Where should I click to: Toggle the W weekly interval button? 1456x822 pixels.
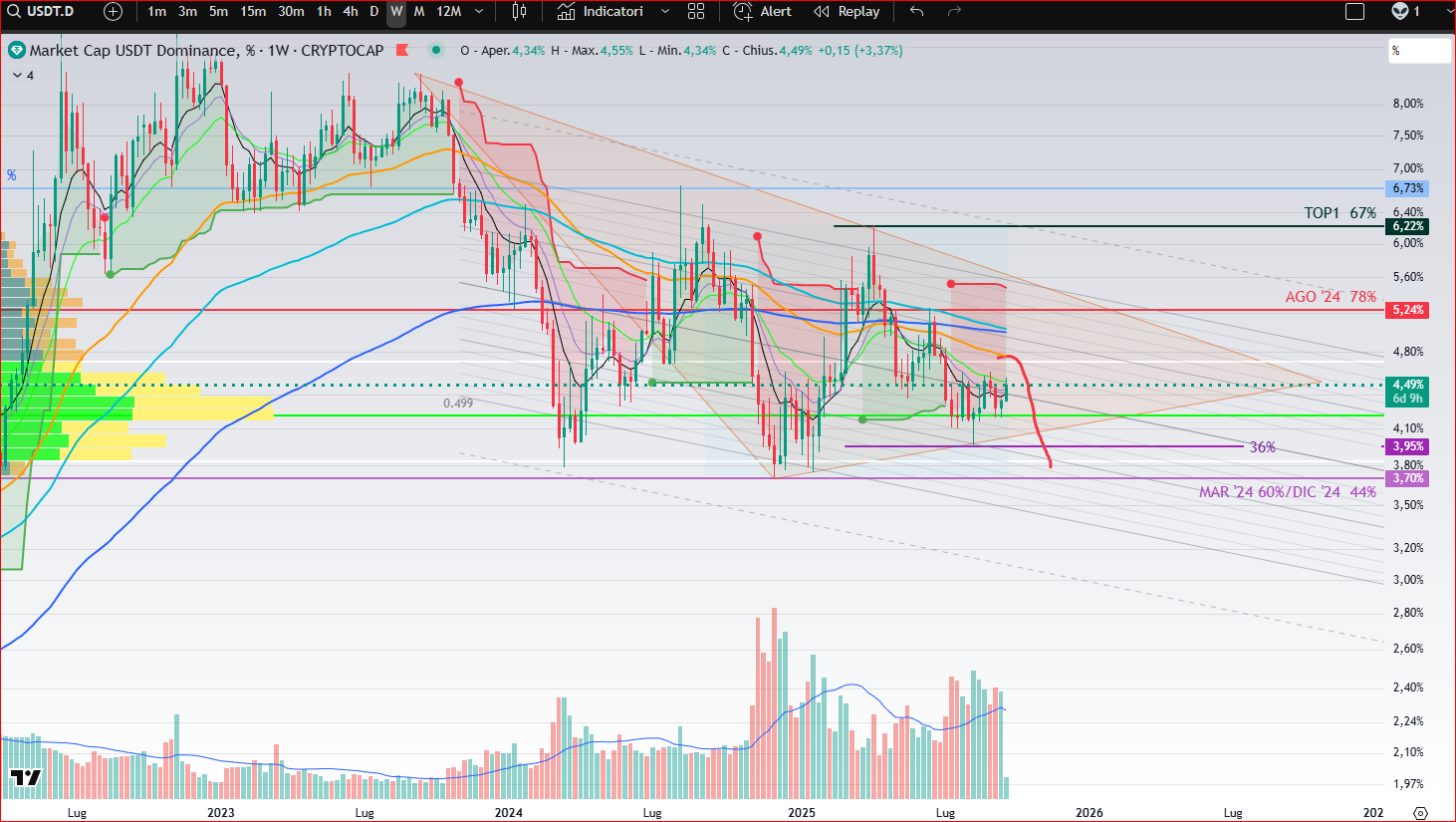click(396, 12)
